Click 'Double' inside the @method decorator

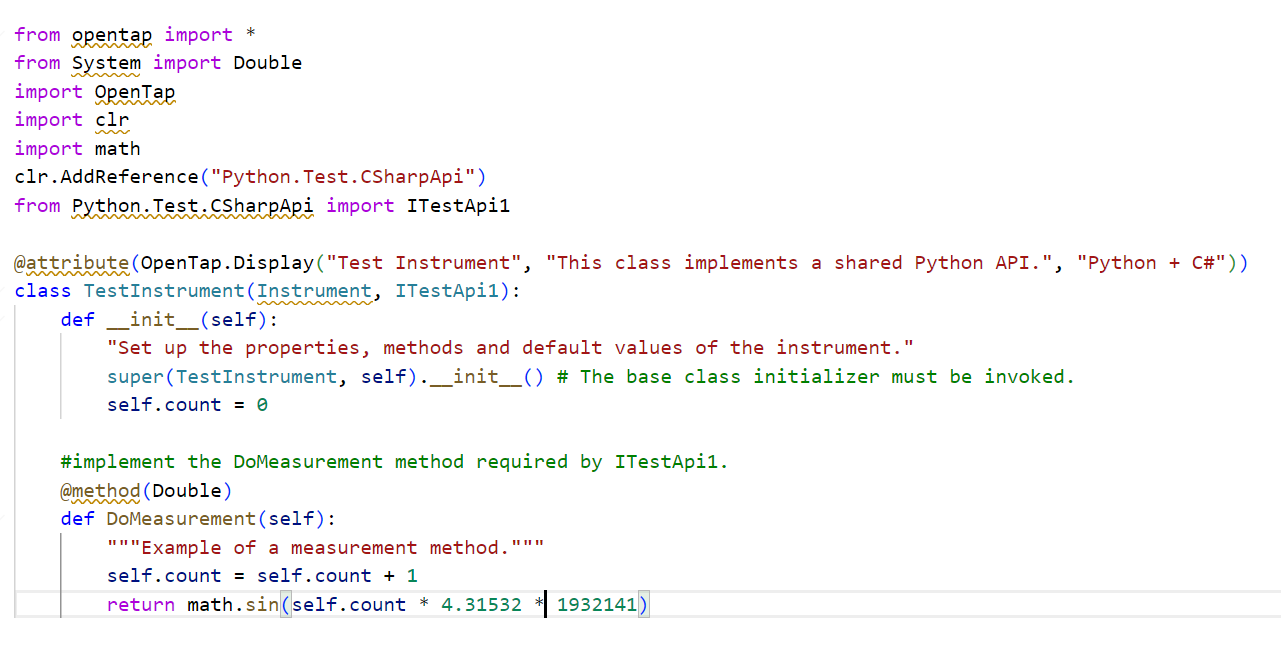pos(187,491)
